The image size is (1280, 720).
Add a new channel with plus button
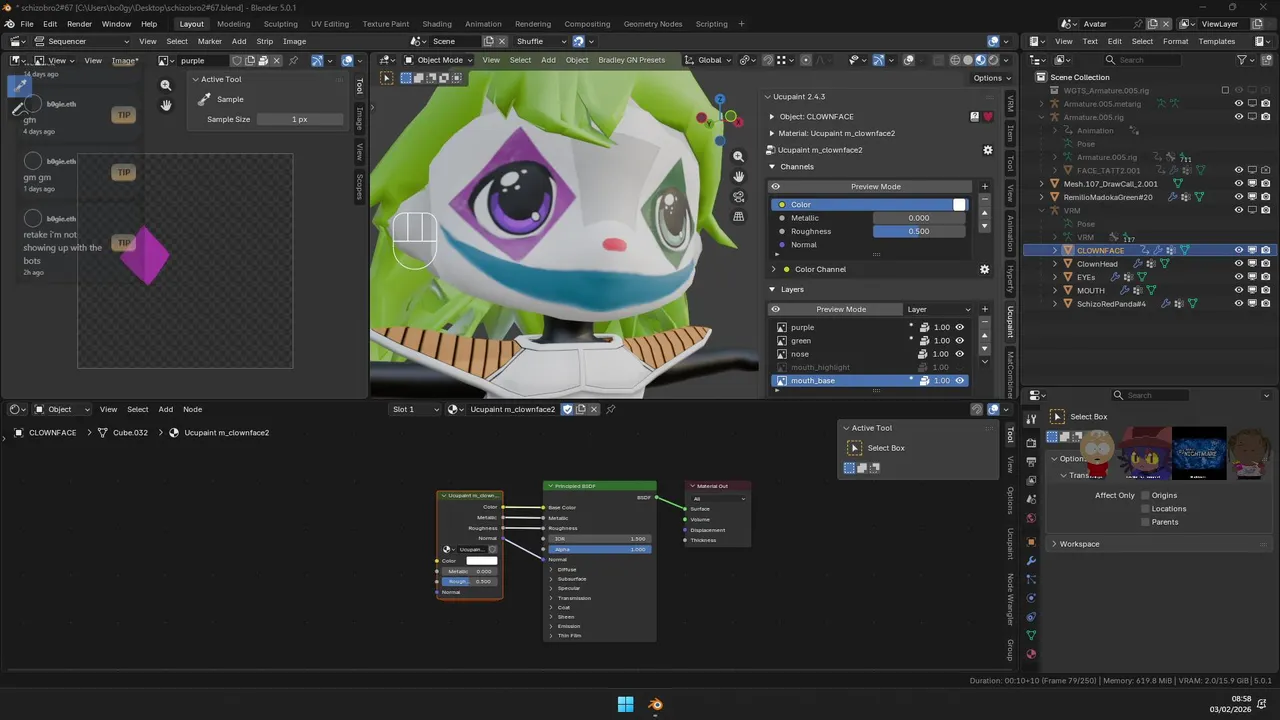tap(984, 186)
